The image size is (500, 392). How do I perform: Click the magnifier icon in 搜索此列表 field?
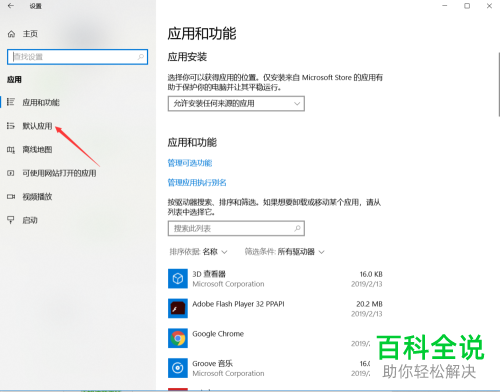click(297, 228)
